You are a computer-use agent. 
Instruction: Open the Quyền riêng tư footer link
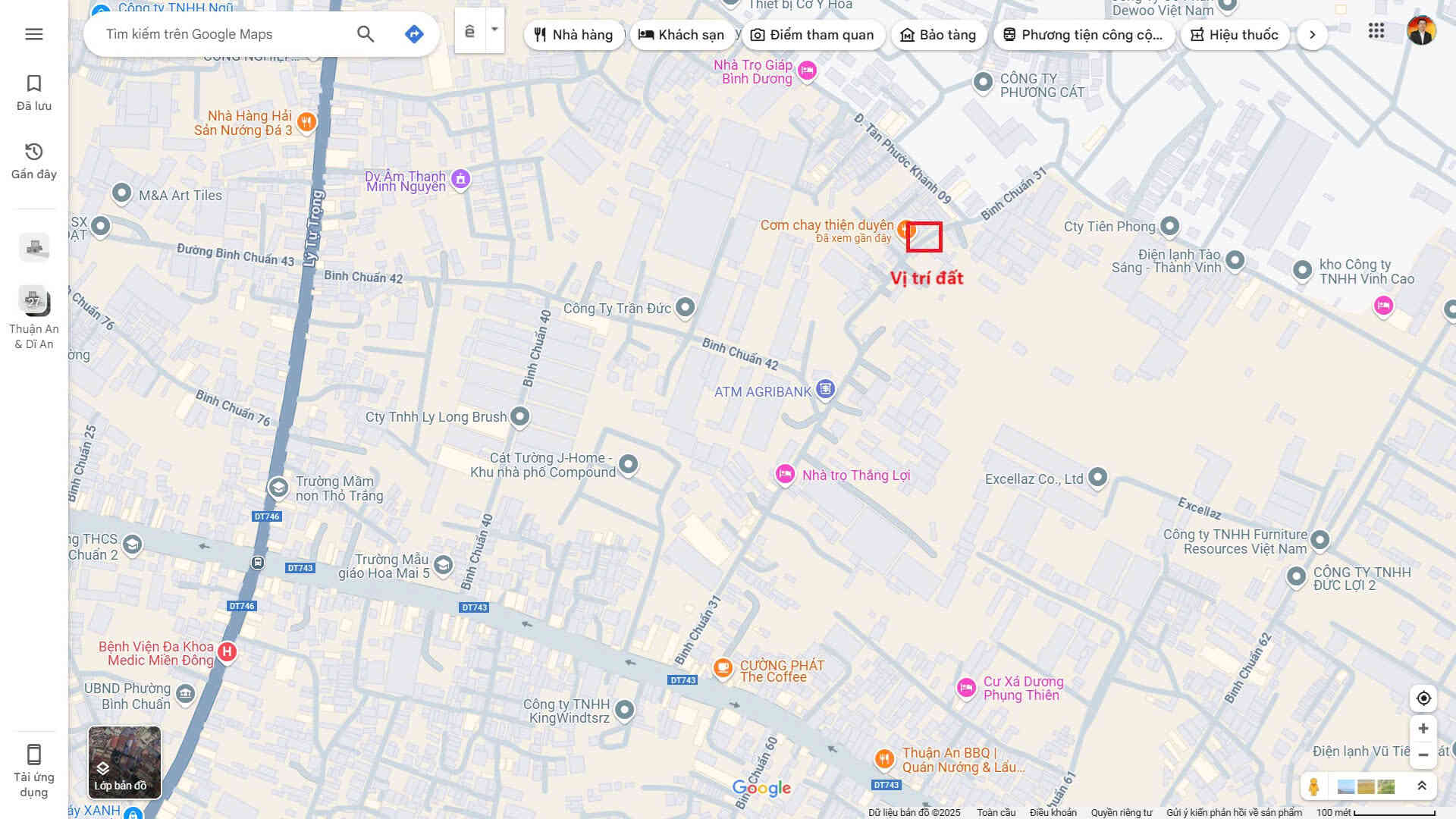pos(1121,812)
